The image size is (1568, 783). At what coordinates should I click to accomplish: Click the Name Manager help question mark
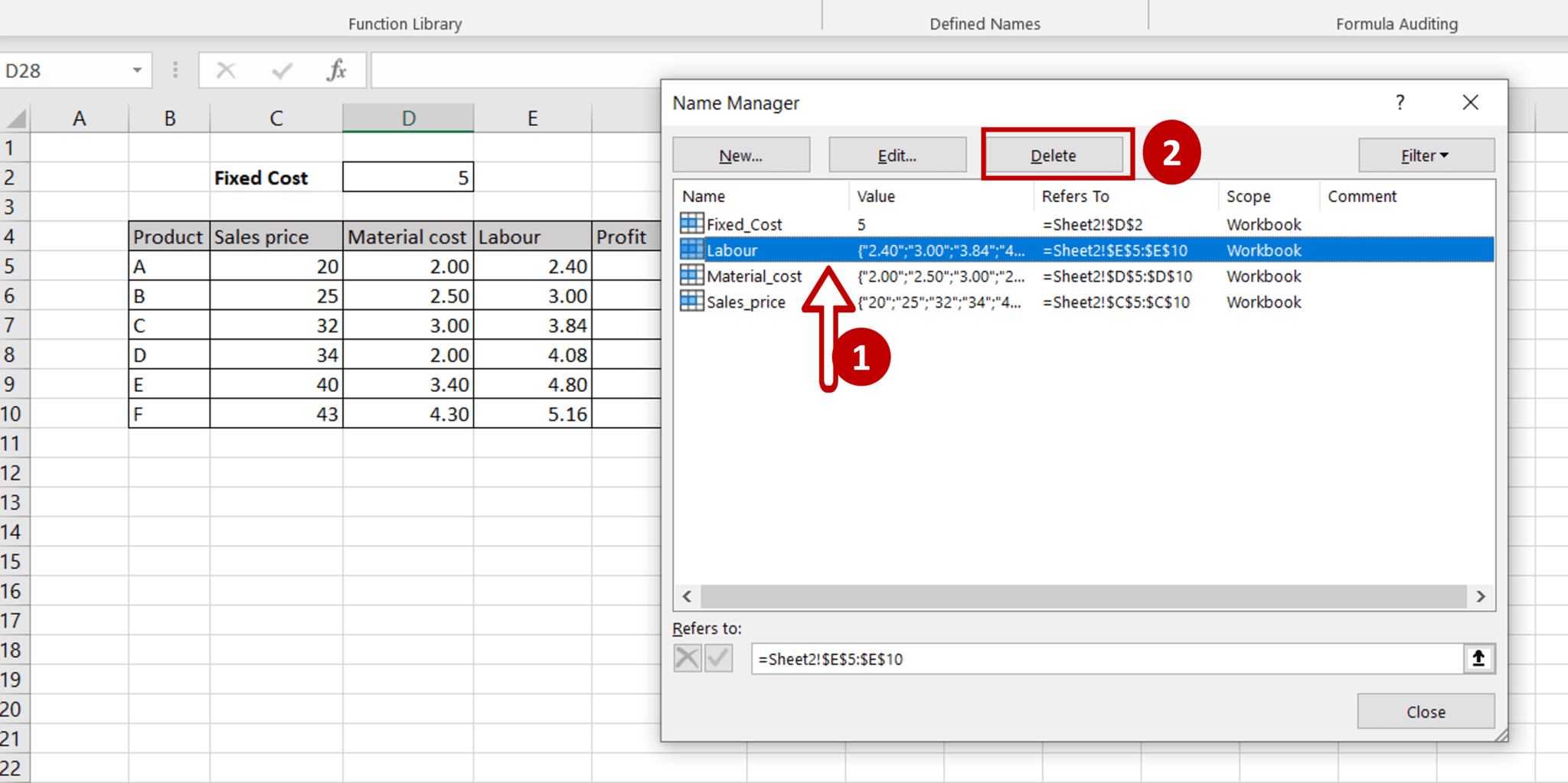point(1400,102)
